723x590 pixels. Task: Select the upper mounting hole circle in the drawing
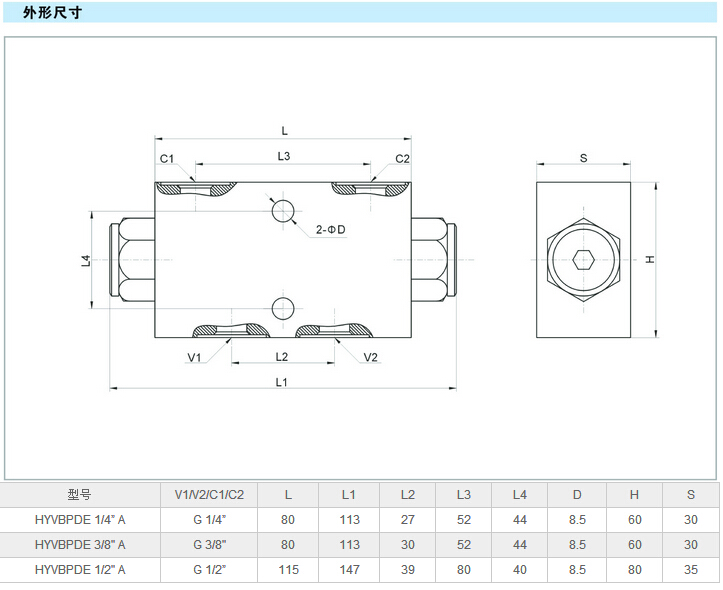click(283, 210)
